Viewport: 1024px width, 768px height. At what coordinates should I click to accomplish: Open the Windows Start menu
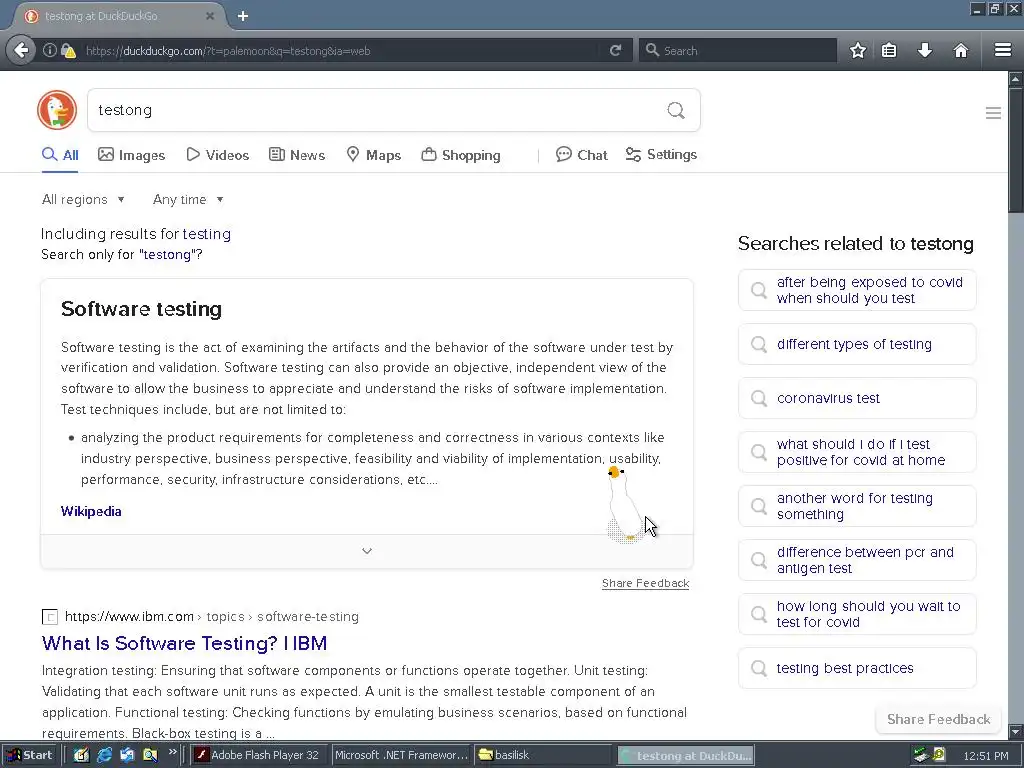pyautogui.click(x=30, y=755)
